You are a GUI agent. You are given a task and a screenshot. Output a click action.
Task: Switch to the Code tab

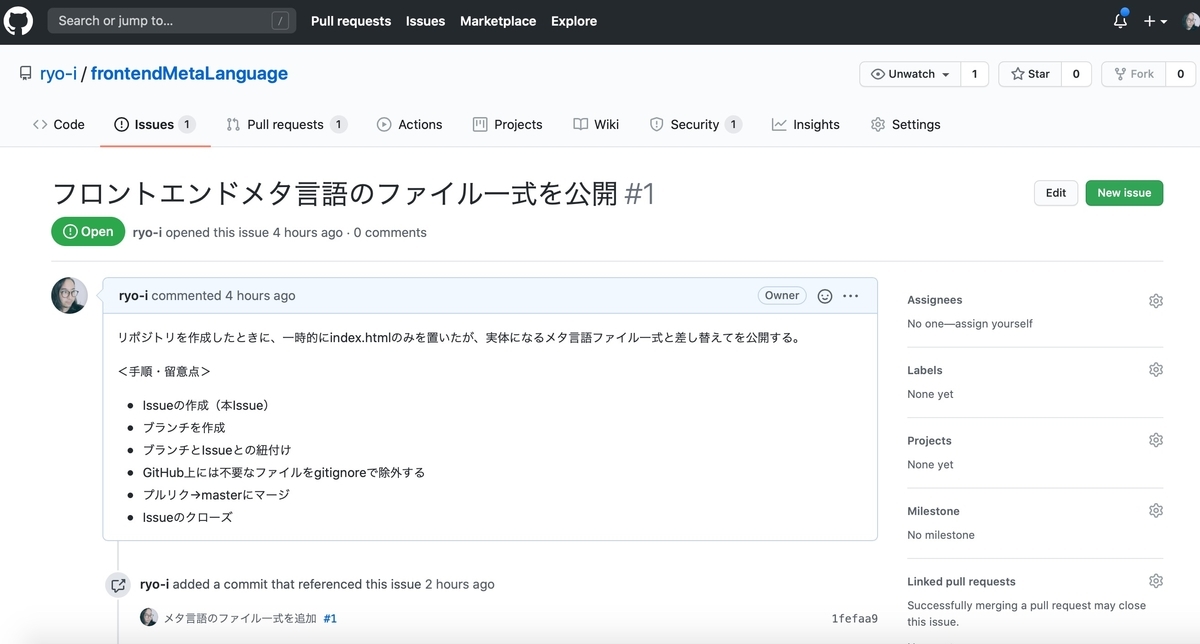pyautogui.click(x=58, y=125)
